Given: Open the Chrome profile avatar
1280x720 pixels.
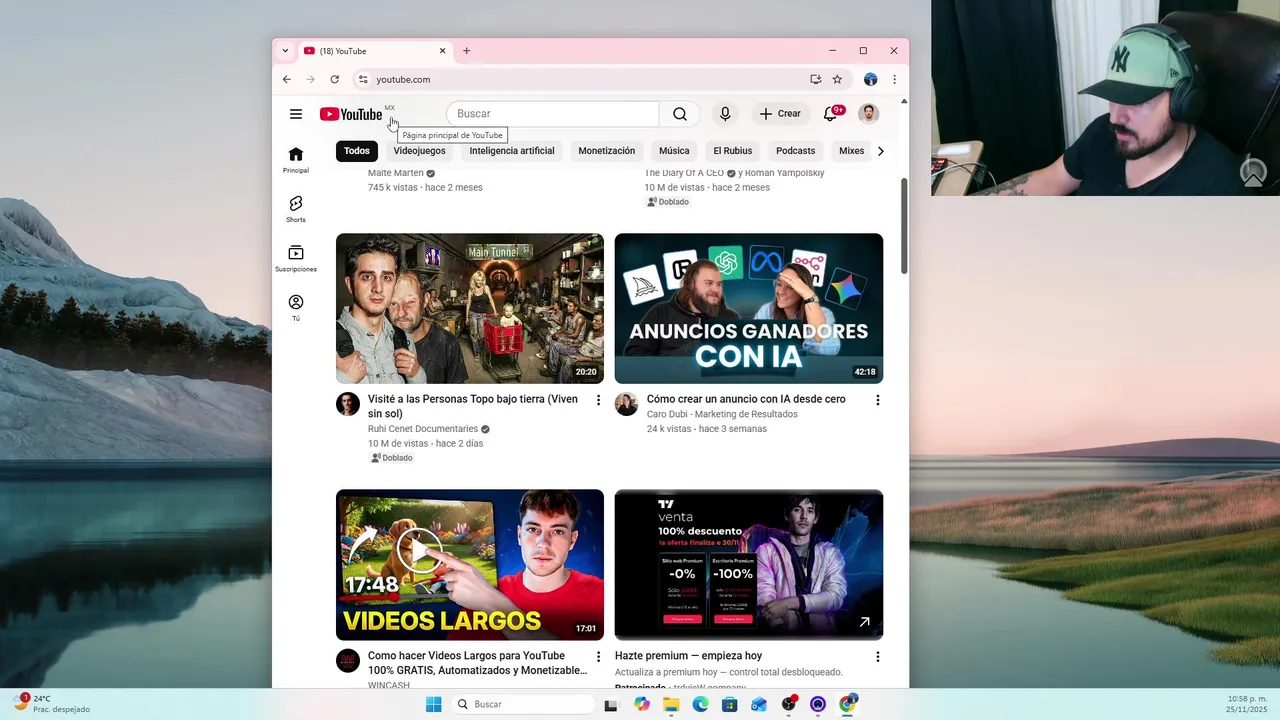Looking at the screenshot, I should click(x=870, y=79).
